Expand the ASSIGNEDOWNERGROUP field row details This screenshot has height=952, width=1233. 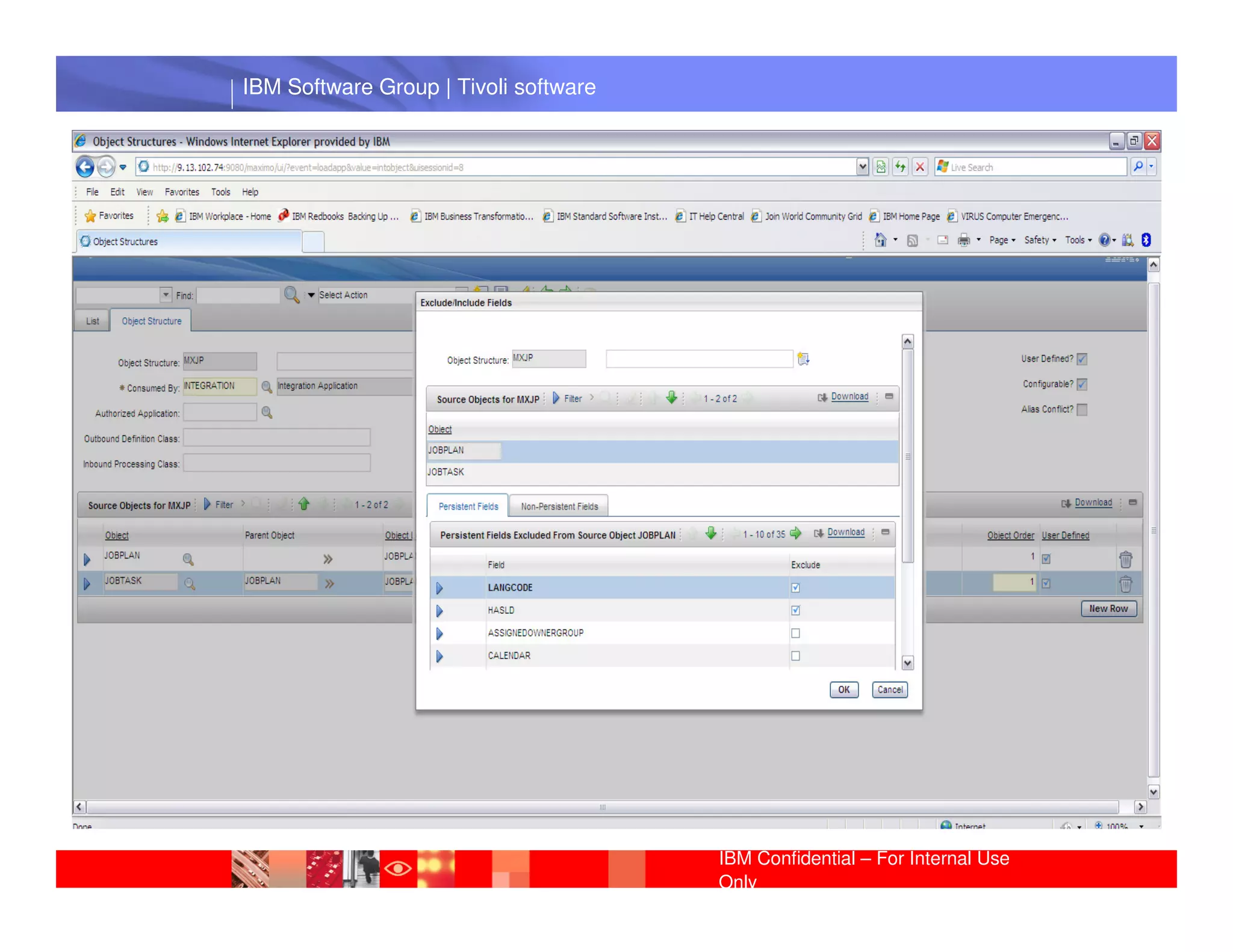pyautogui.click(x=439, y=634)
